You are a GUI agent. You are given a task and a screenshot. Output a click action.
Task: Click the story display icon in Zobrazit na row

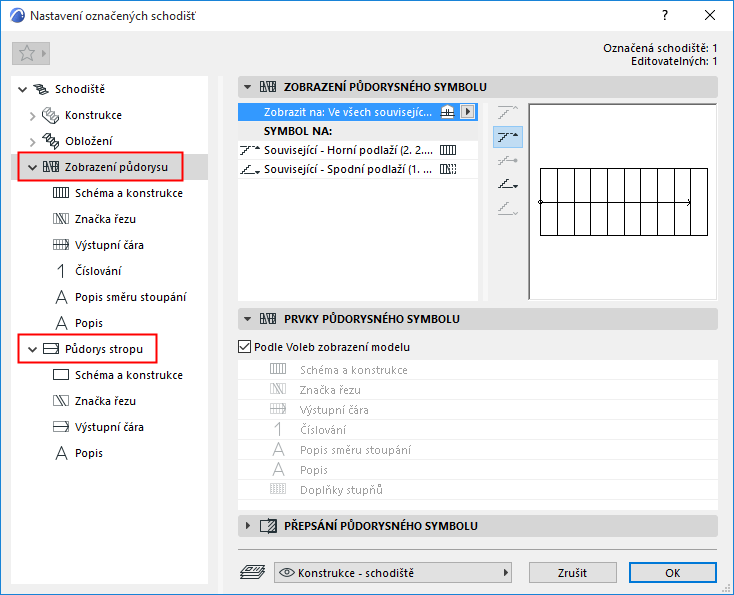(x=448, y=112)
